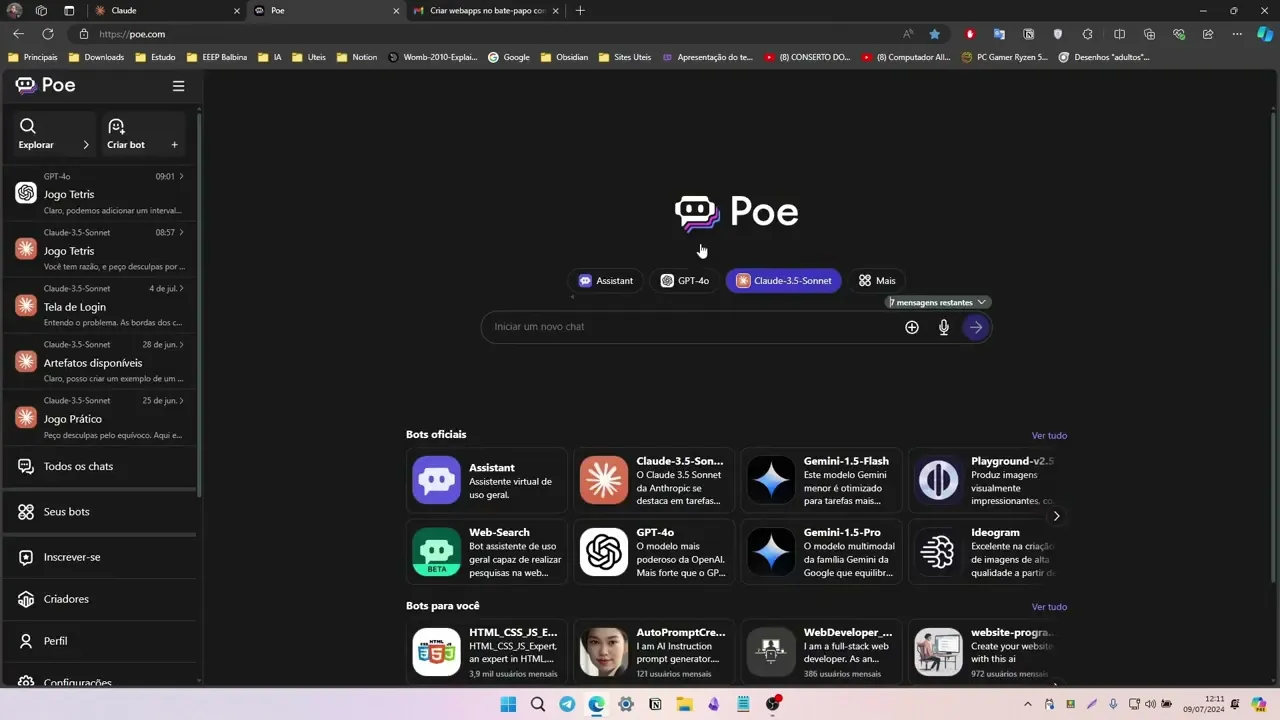Select the Claude-3.5-Sonnet bot chip
1280x720 pixels.
784,281
